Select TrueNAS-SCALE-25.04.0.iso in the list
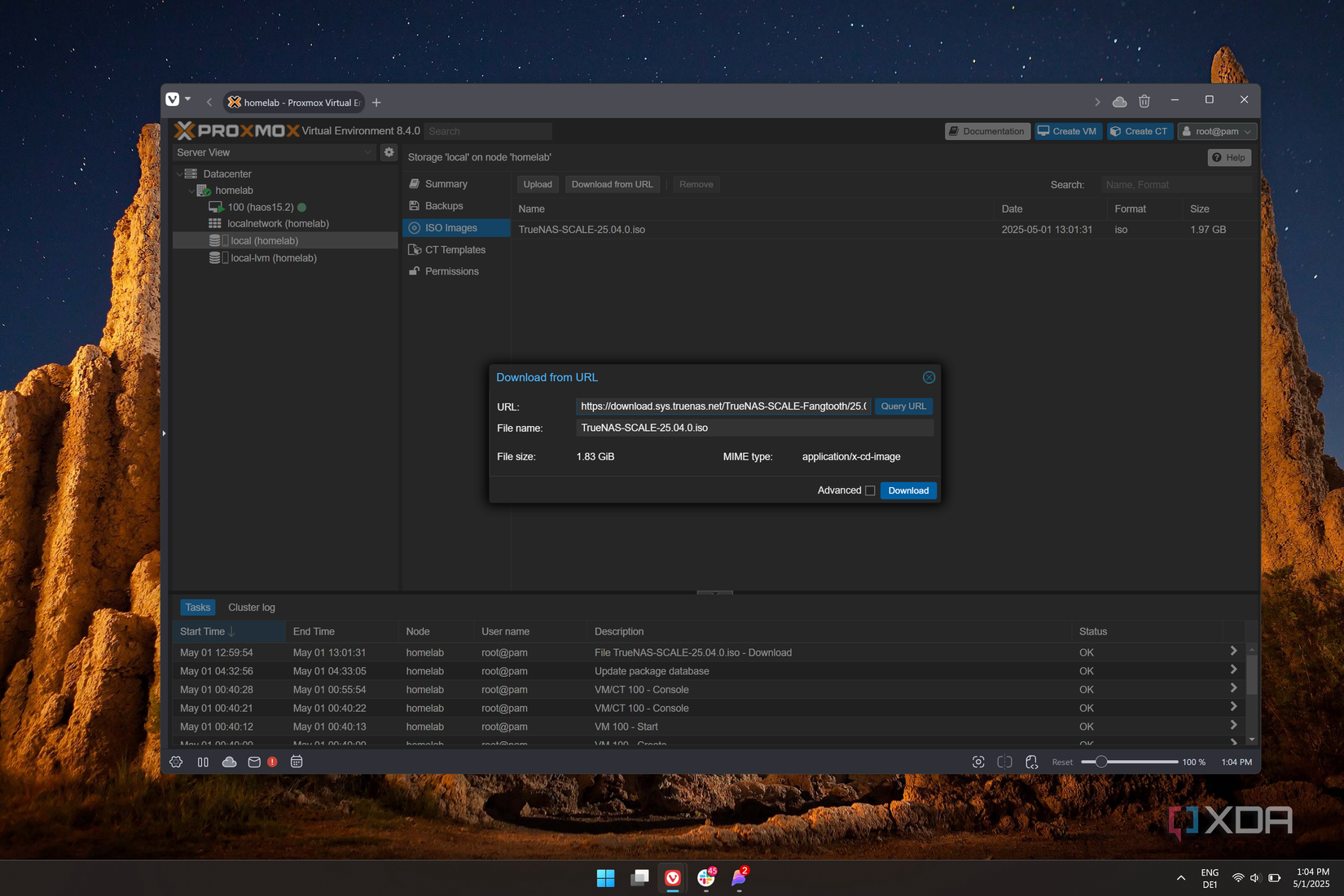This screenshot has height=896, width=1344. 884,230
